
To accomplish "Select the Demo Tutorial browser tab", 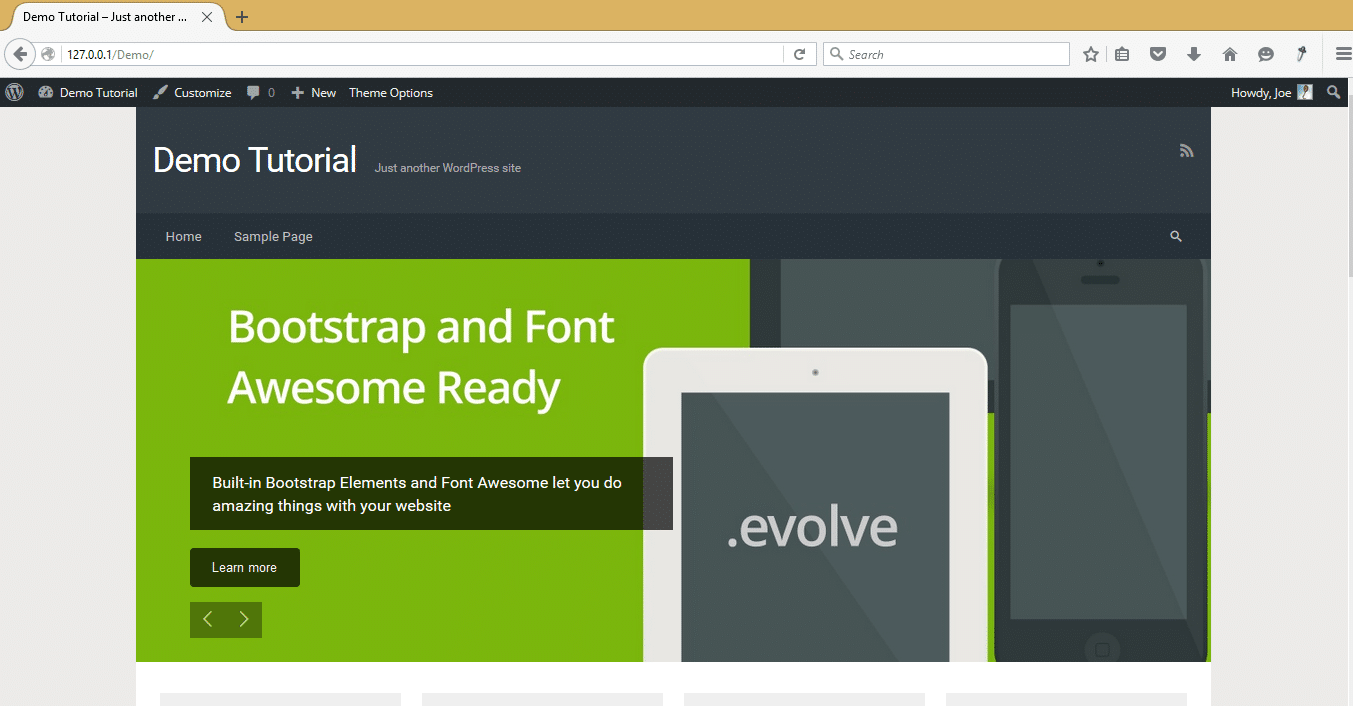I will tap(116, 17).
